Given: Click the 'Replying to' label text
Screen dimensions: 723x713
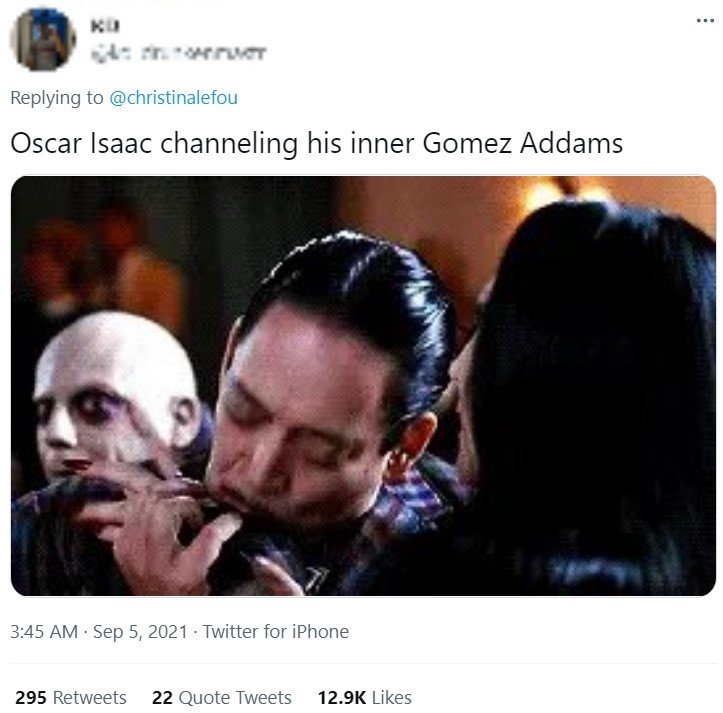Looking at the screenshot, I should (x=57, y=98).
